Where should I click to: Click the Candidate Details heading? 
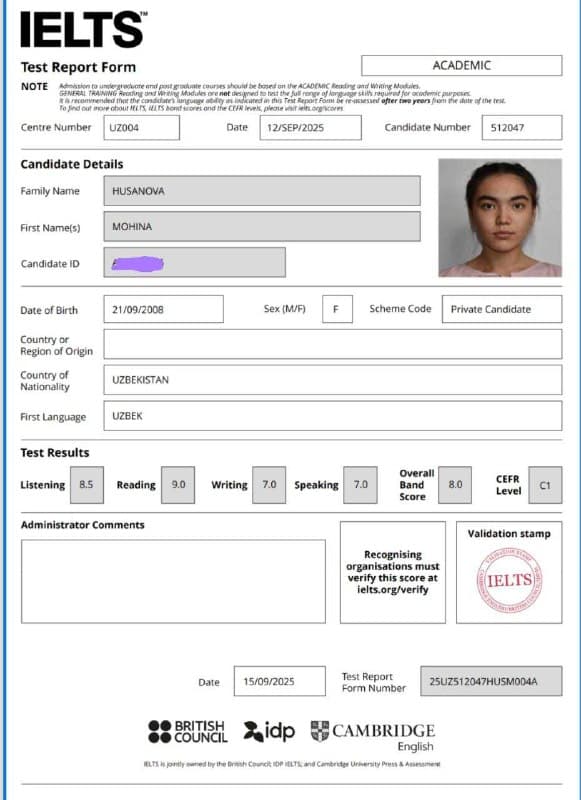tap(72, 164)
